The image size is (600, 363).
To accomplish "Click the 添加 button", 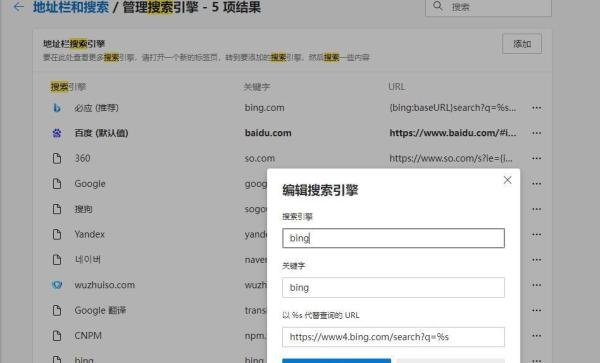I will click(522, 44).
